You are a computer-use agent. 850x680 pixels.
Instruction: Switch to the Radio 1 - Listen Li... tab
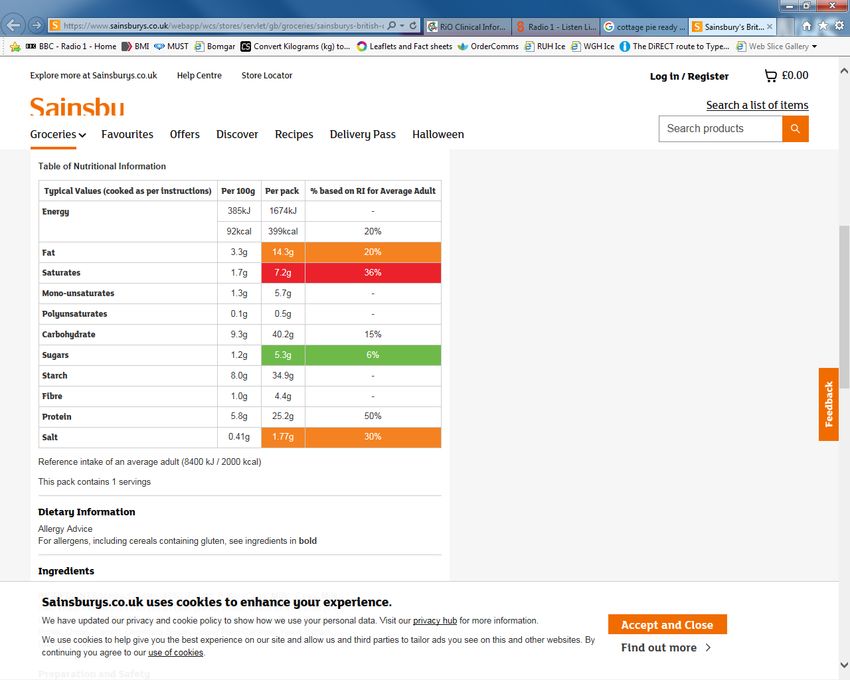coord(556,27)
